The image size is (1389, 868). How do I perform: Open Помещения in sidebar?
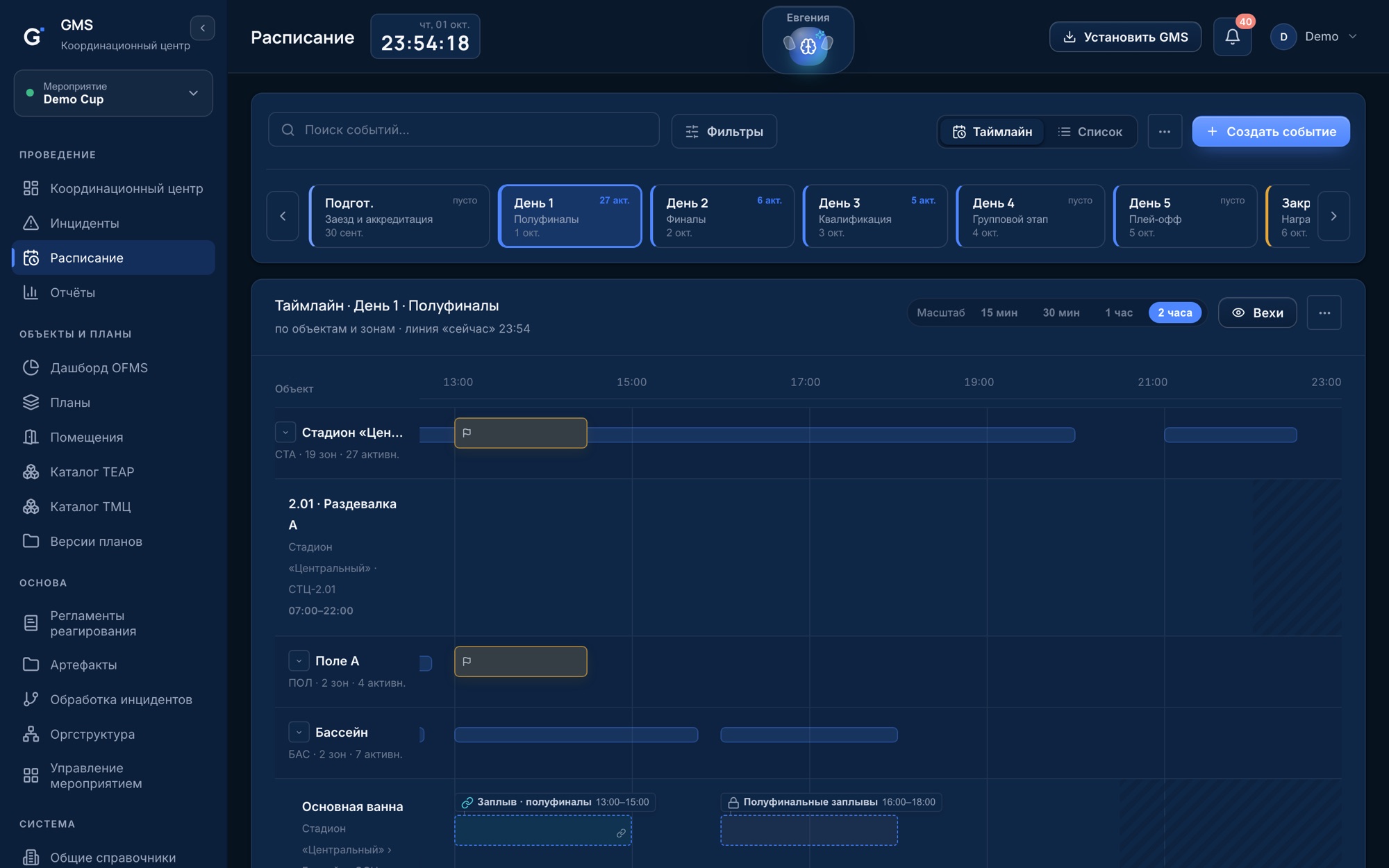click(114, 437)
